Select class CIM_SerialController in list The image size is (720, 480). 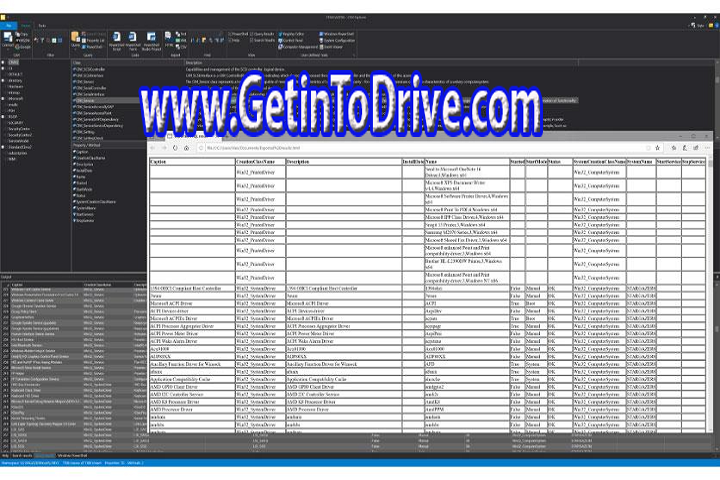click(90, 88)
